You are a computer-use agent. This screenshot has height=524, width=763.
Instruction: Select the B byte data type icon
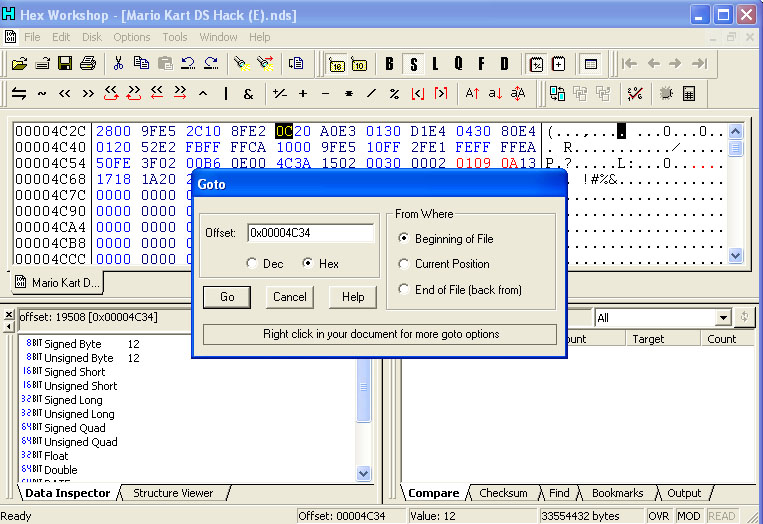[x=389, y=64]
